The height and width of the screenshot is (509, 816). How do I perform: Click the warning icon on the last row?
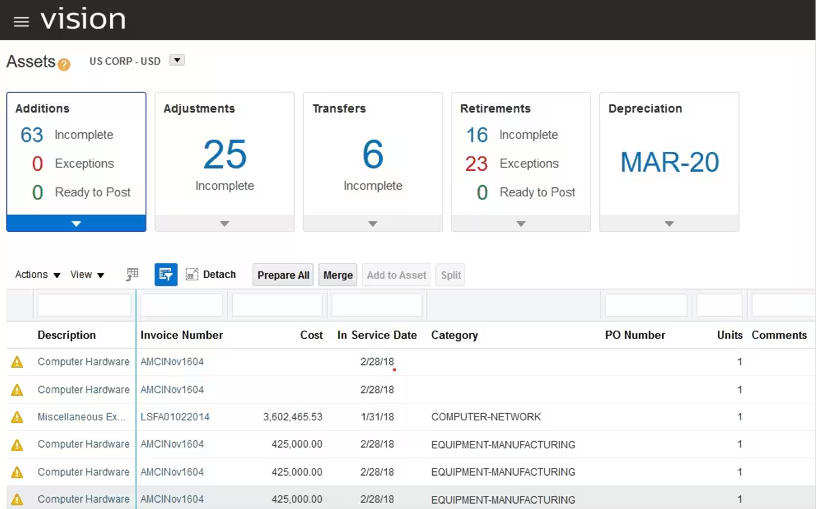pos(17,499)
